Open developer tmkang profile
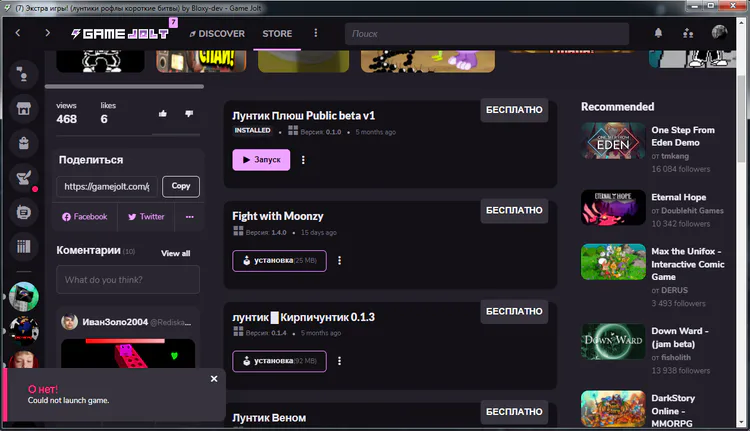Viewport: 750px width, 431px height. (675, 156)
